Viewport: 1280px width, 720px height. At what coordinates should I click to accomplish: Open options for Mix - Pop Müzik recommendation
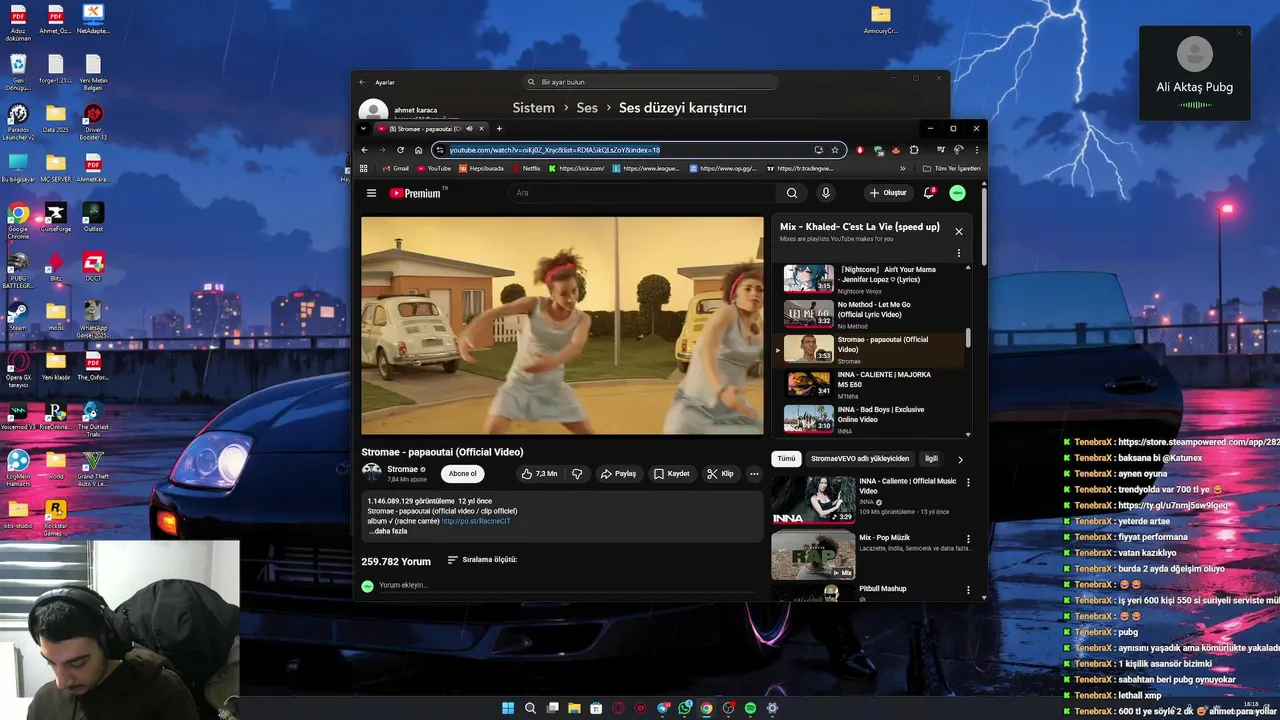967,538
